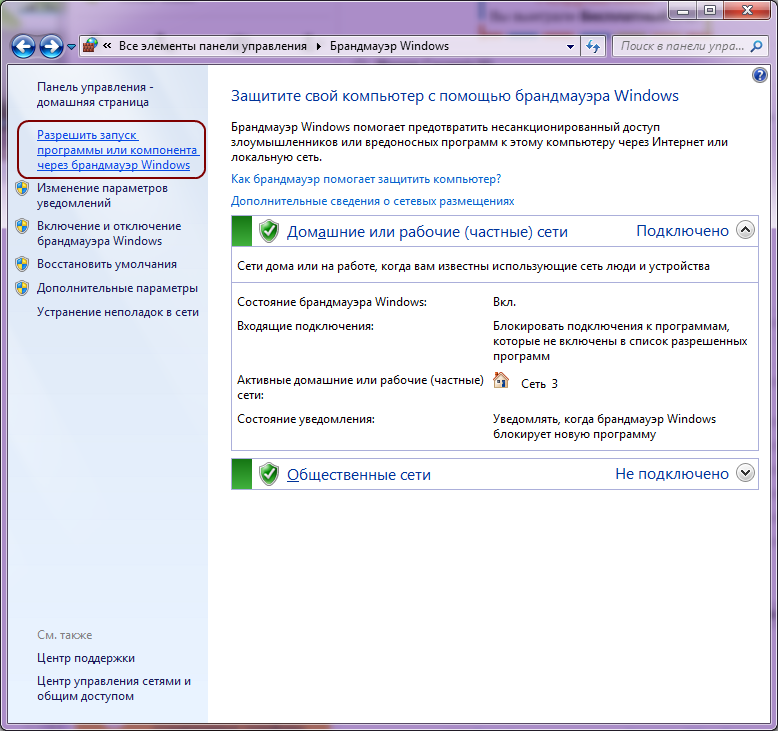Open Help via the blue question mark icon
The image size is (778, 731).
pyautogui.click(x=760, y=75)
